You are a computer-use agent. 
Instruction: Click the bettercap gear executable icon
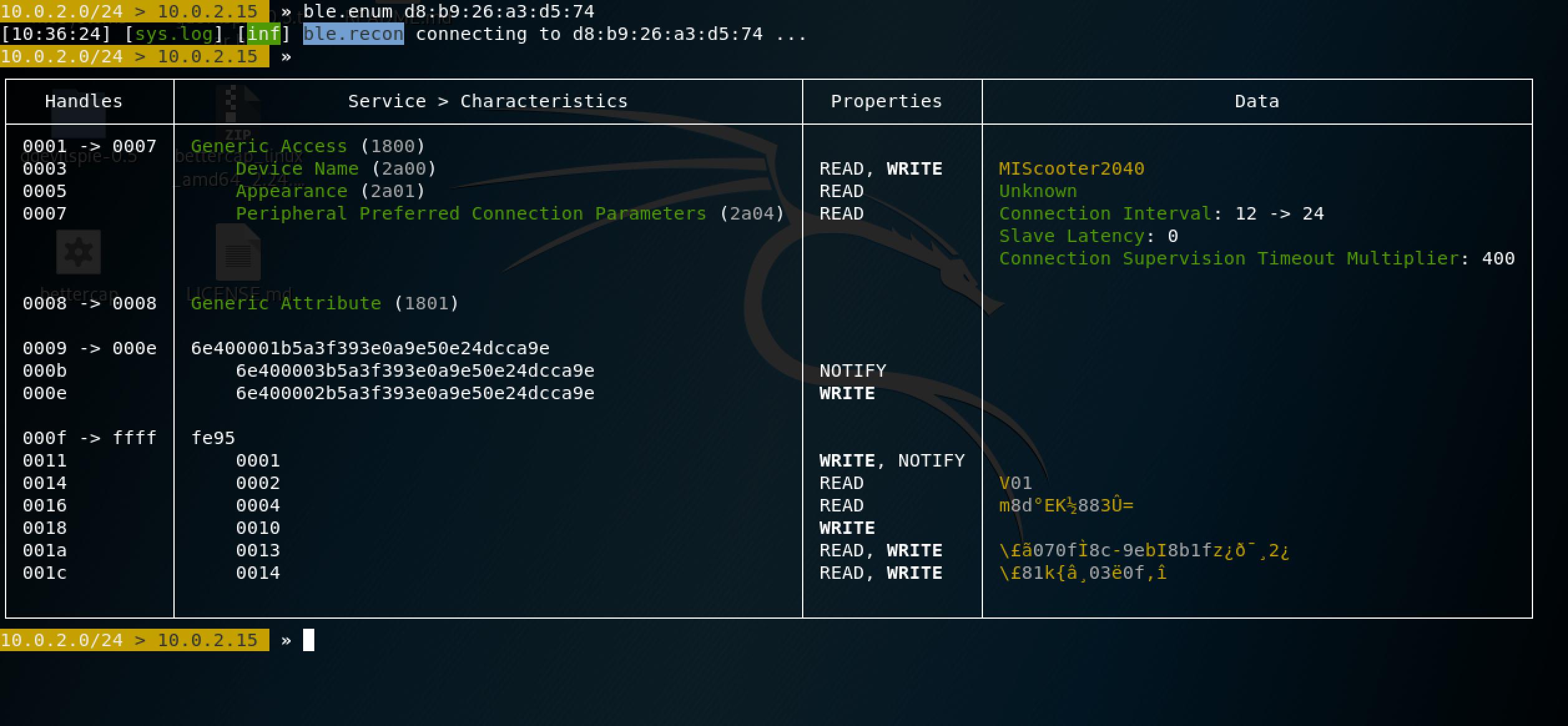pos(79,252)
